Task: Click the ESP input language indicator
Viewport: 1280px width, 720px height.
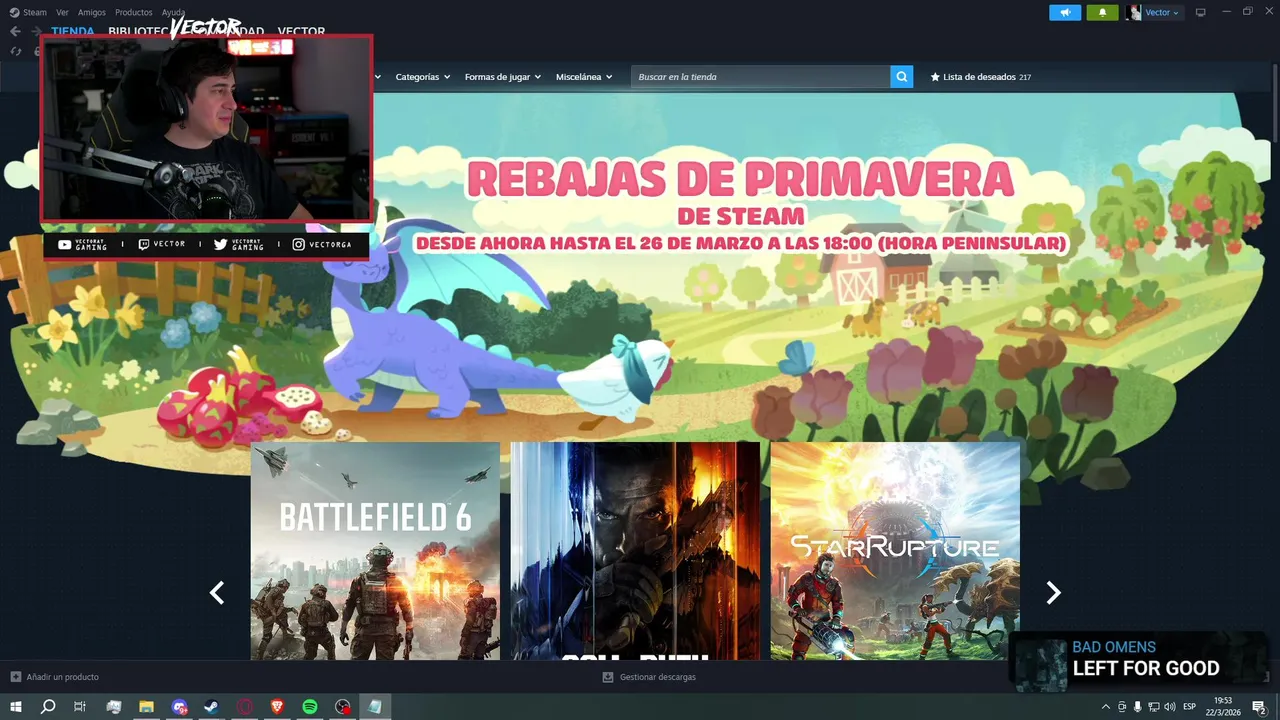Action: point(1189,707)
